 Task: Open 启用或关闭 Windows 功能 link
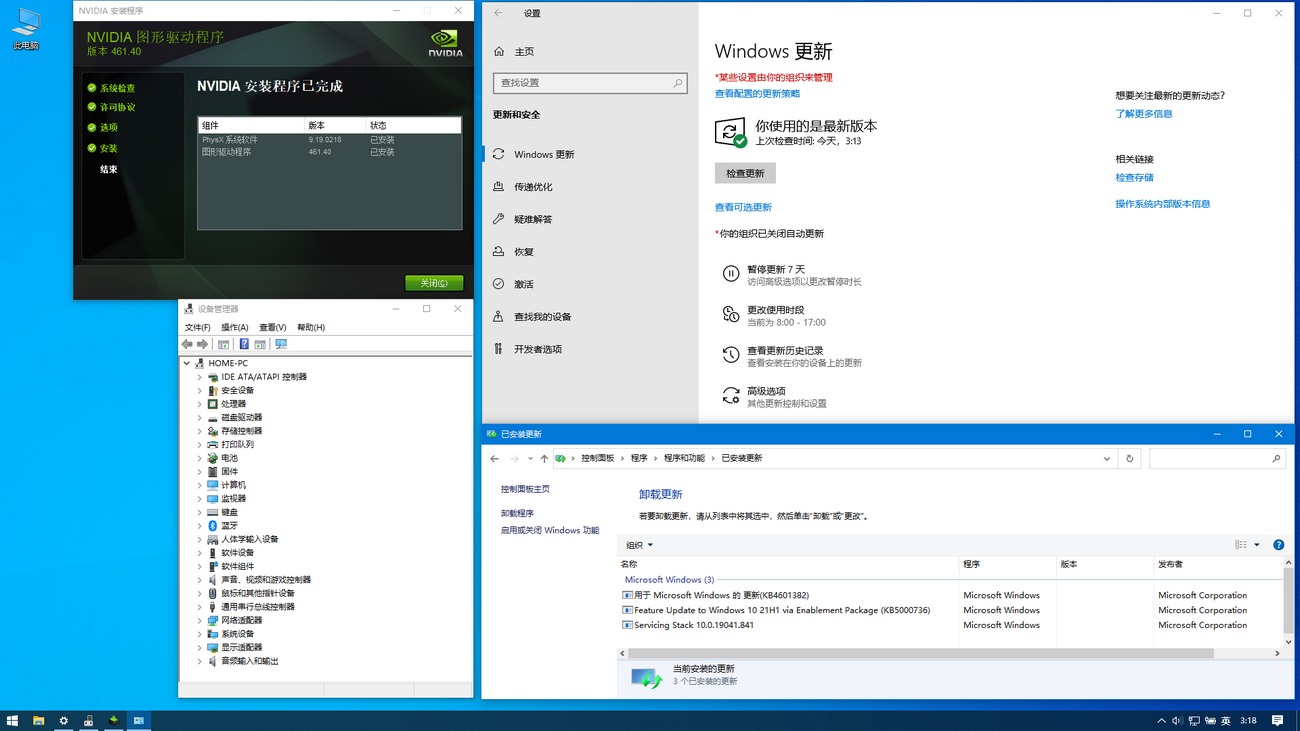550,531
